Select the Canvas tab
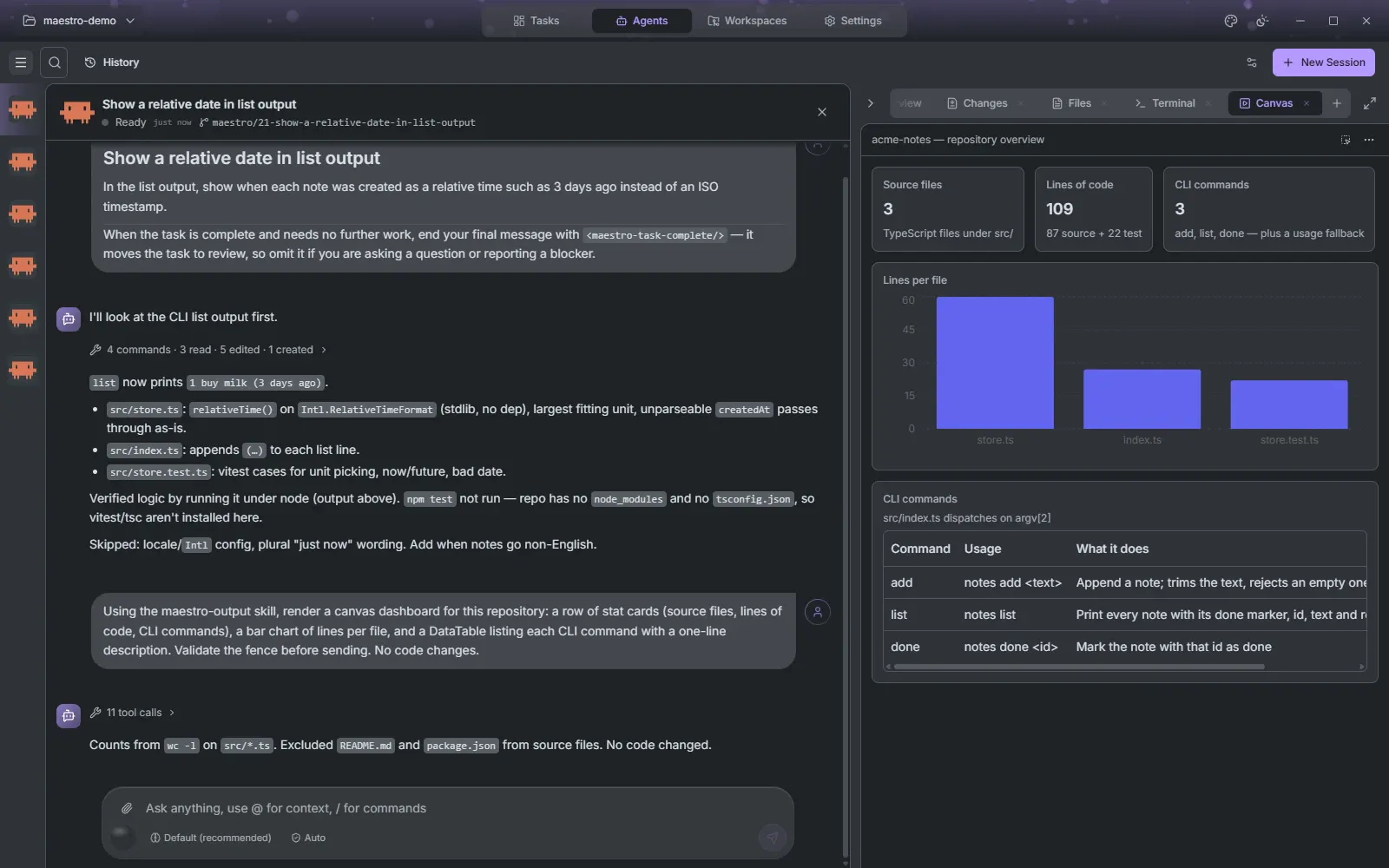 tap(1266, 103)
